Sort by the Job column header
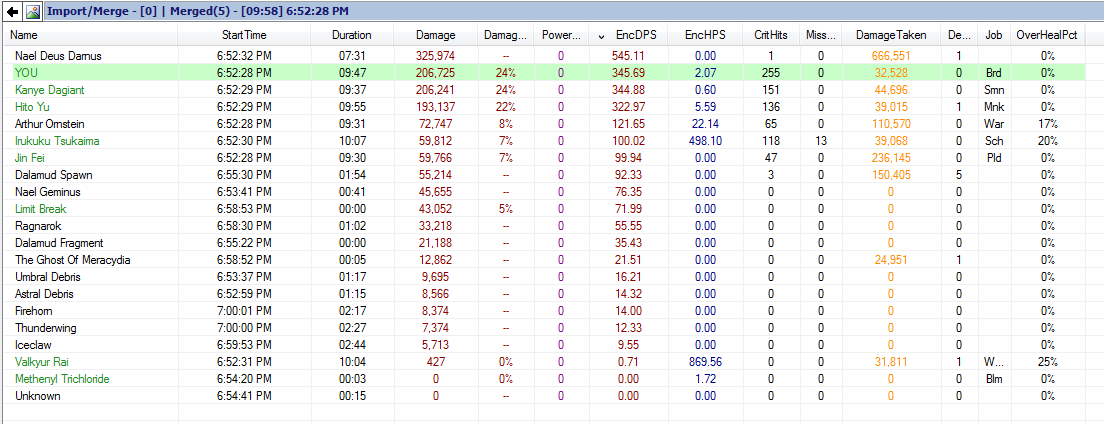1104x424 pixels. click(x=993, y=35)
